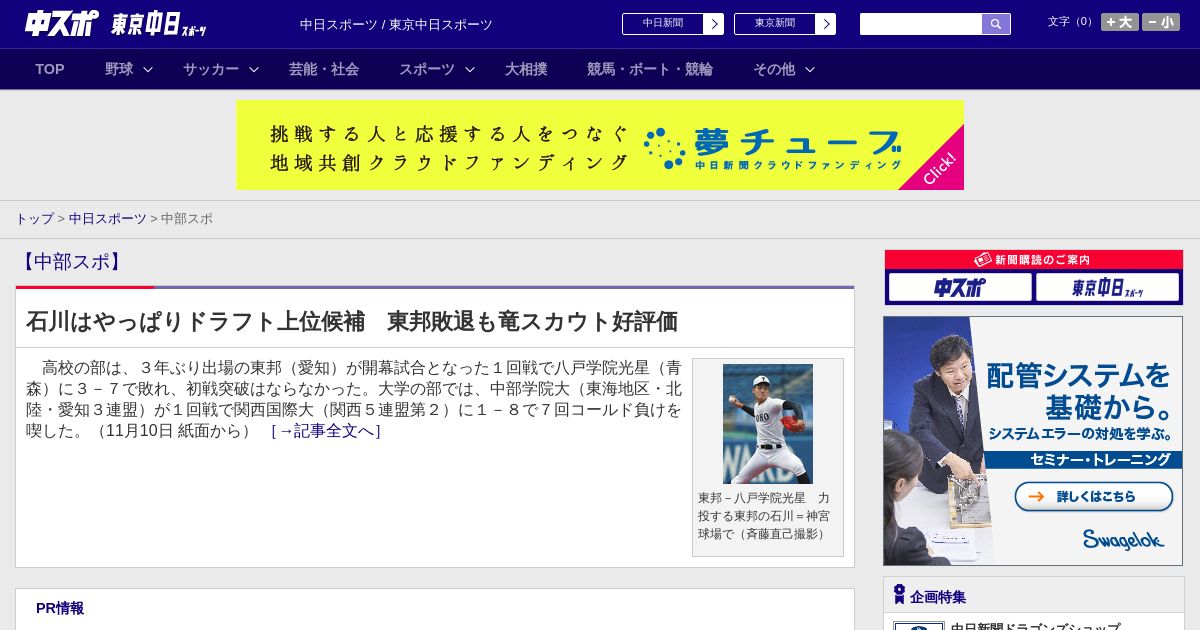Click the PR情報 heading
This screenshot has height=630, width=1200.
coord(60,608)
